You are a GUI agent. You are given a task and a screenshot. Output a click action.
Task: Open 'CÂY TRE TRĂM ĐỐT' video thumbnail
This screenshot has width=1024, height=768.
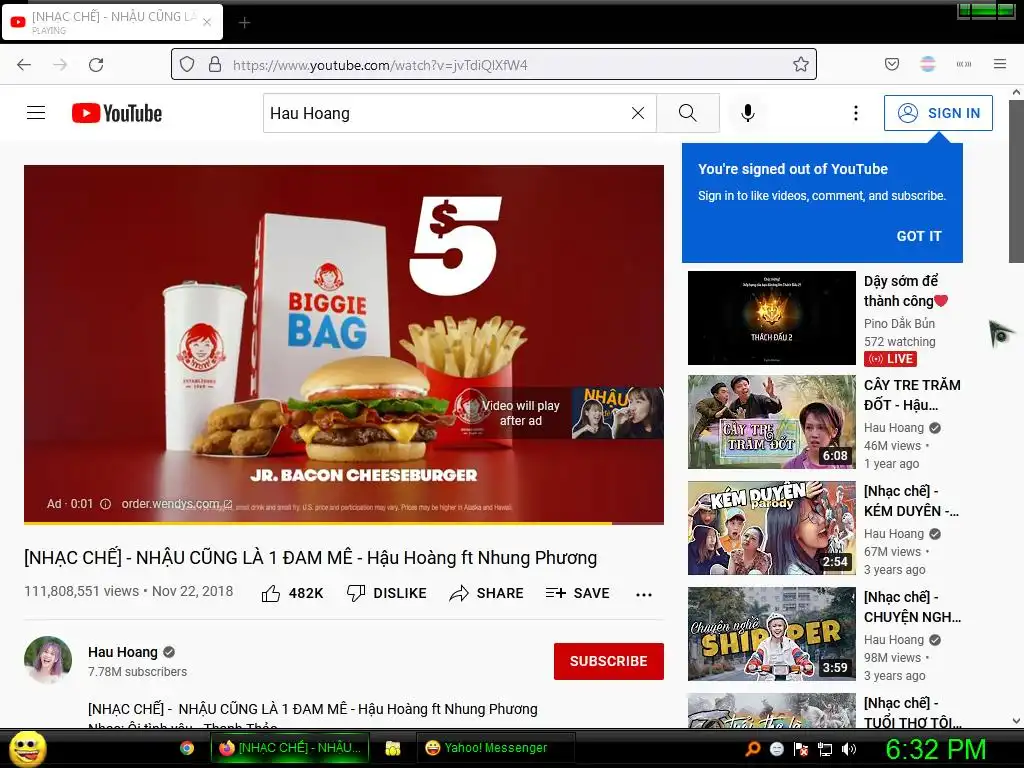click(771, 422)
